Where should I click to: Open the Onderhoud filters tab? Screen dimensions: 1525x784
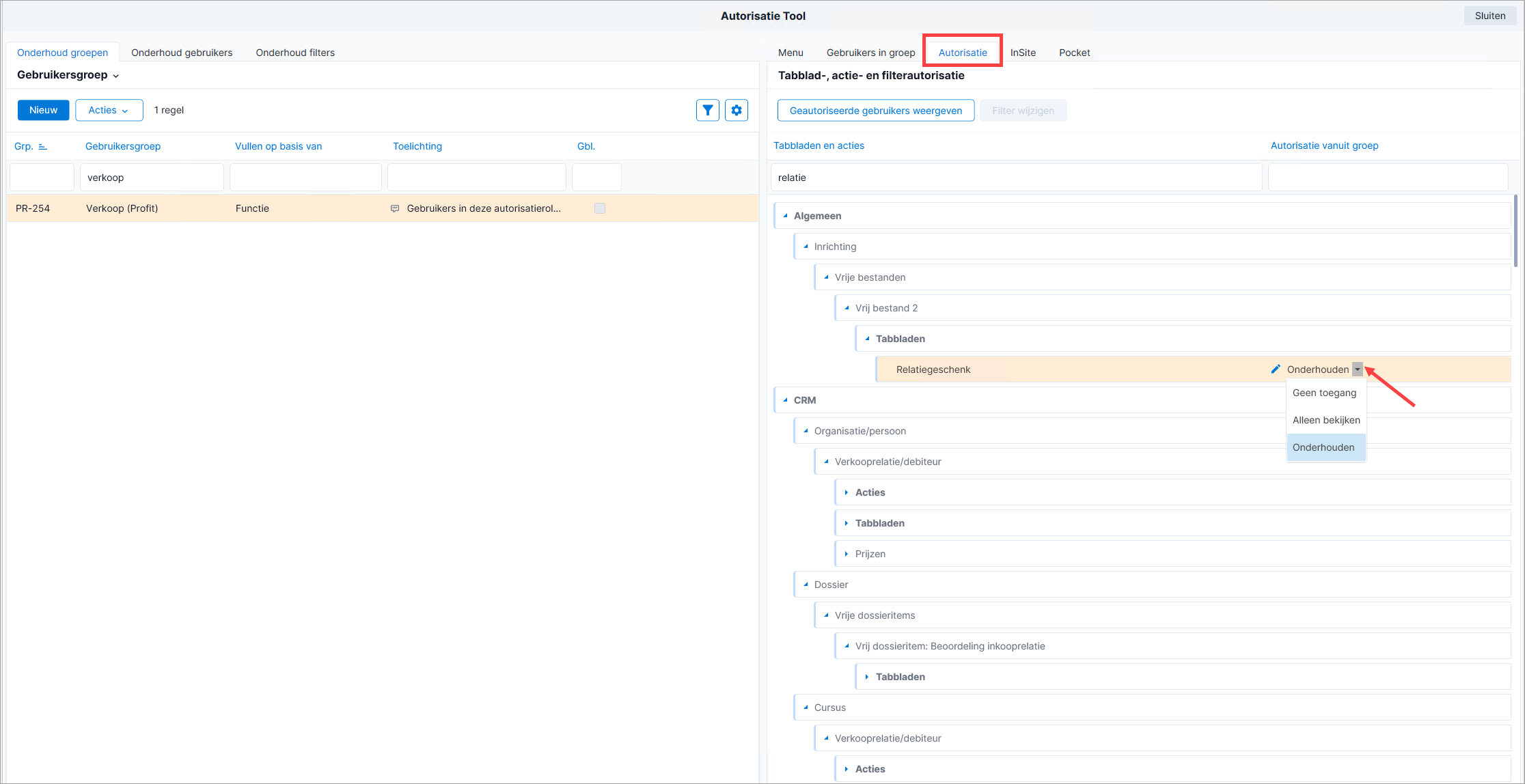[295, 53]
